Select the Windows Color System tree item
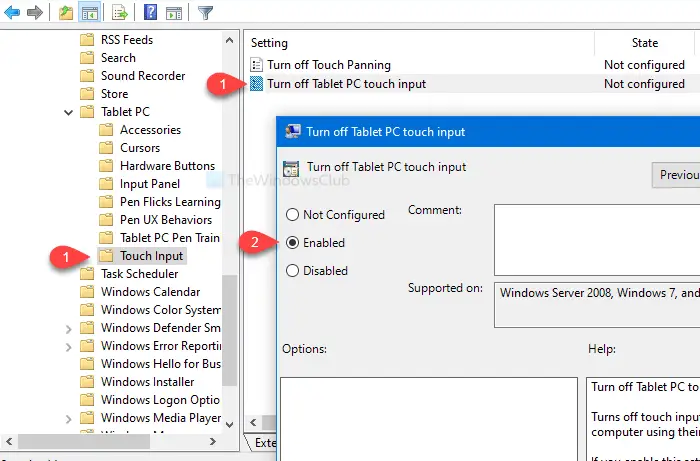The image size is (700, 461). pos(161,309)
